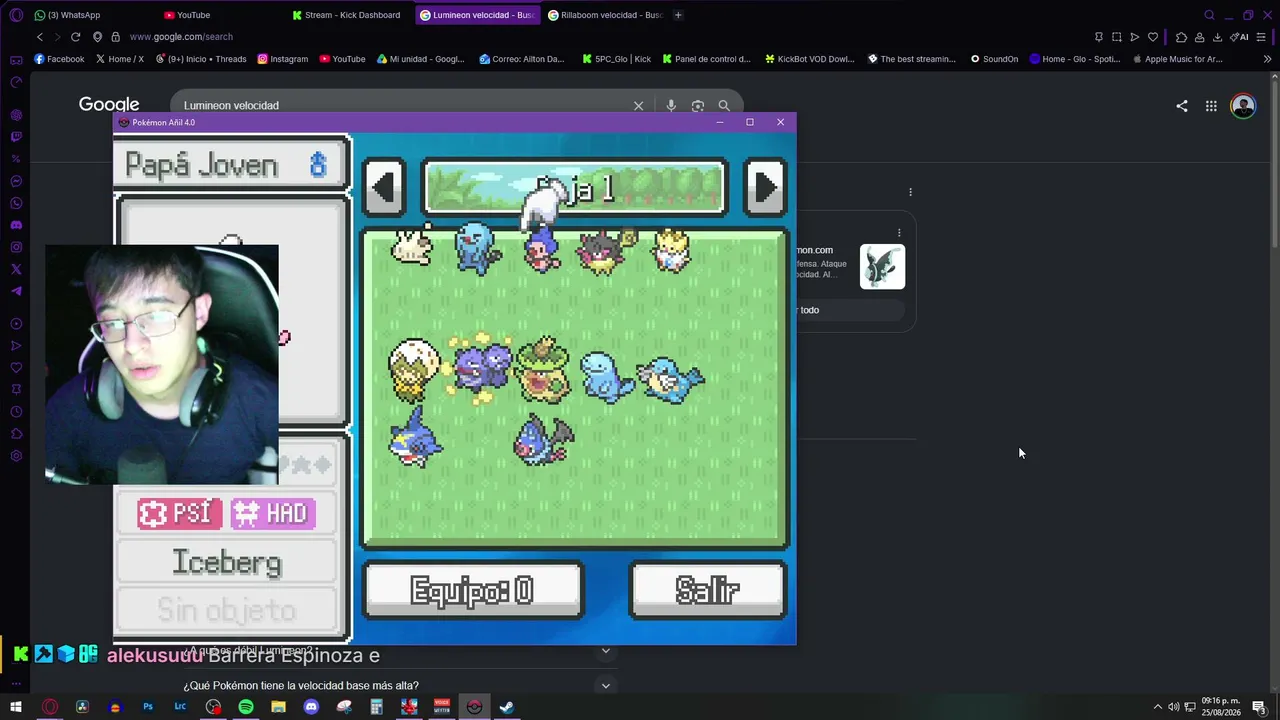Open the Google account avatar menu

coord(1243,105)
